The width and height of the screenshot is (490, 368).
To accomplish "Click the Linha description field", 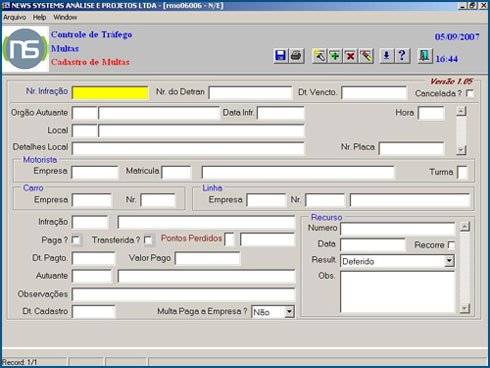I will pyautogui.click(x=410, y=200).
